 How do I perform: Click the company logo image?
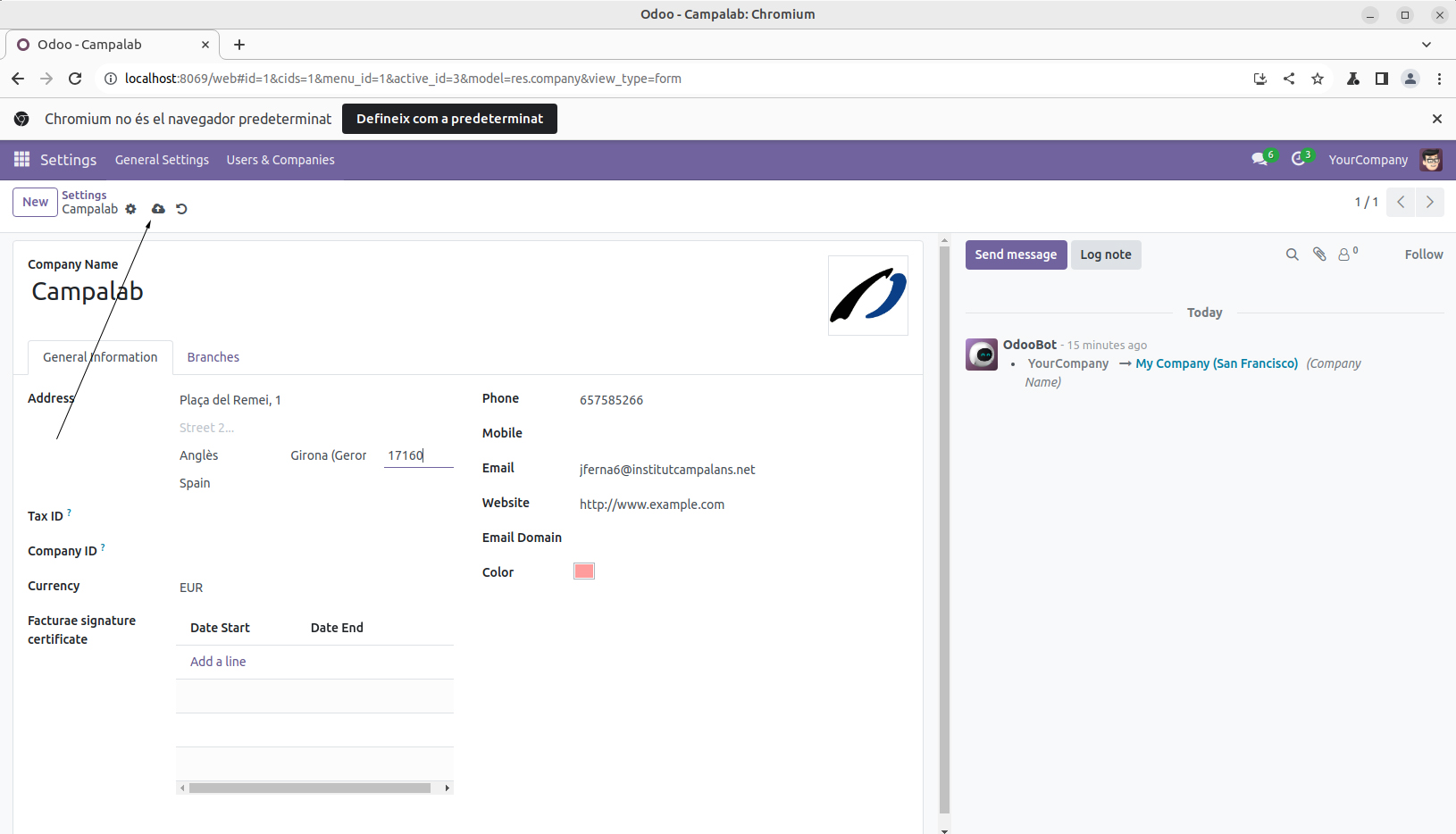(x=867, y=296)
